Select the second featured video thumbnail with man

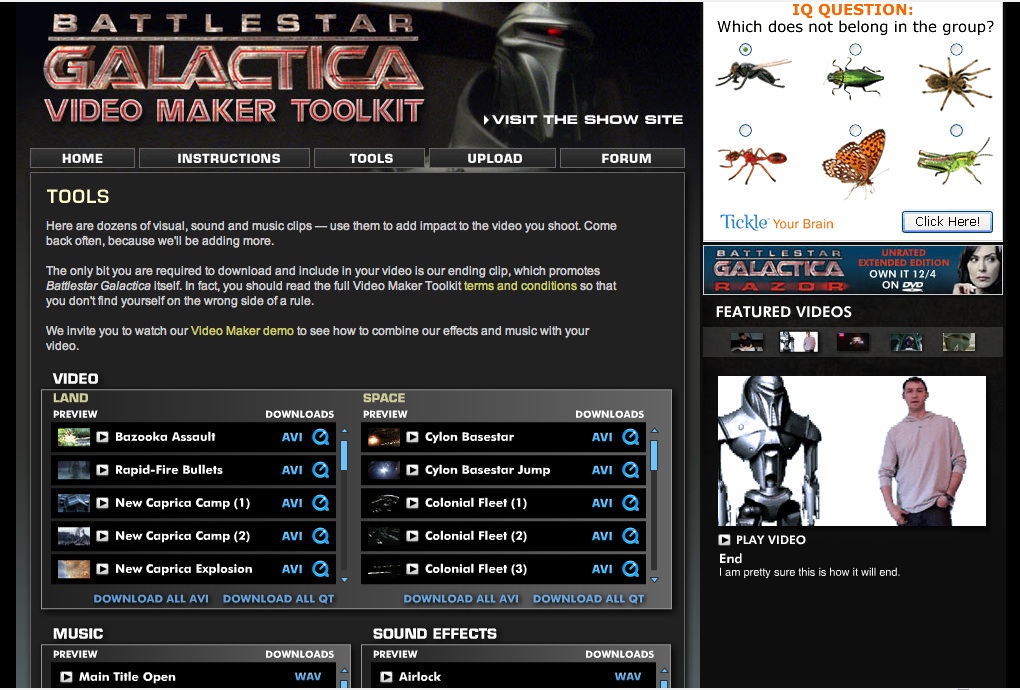click(x=799, y=342)
